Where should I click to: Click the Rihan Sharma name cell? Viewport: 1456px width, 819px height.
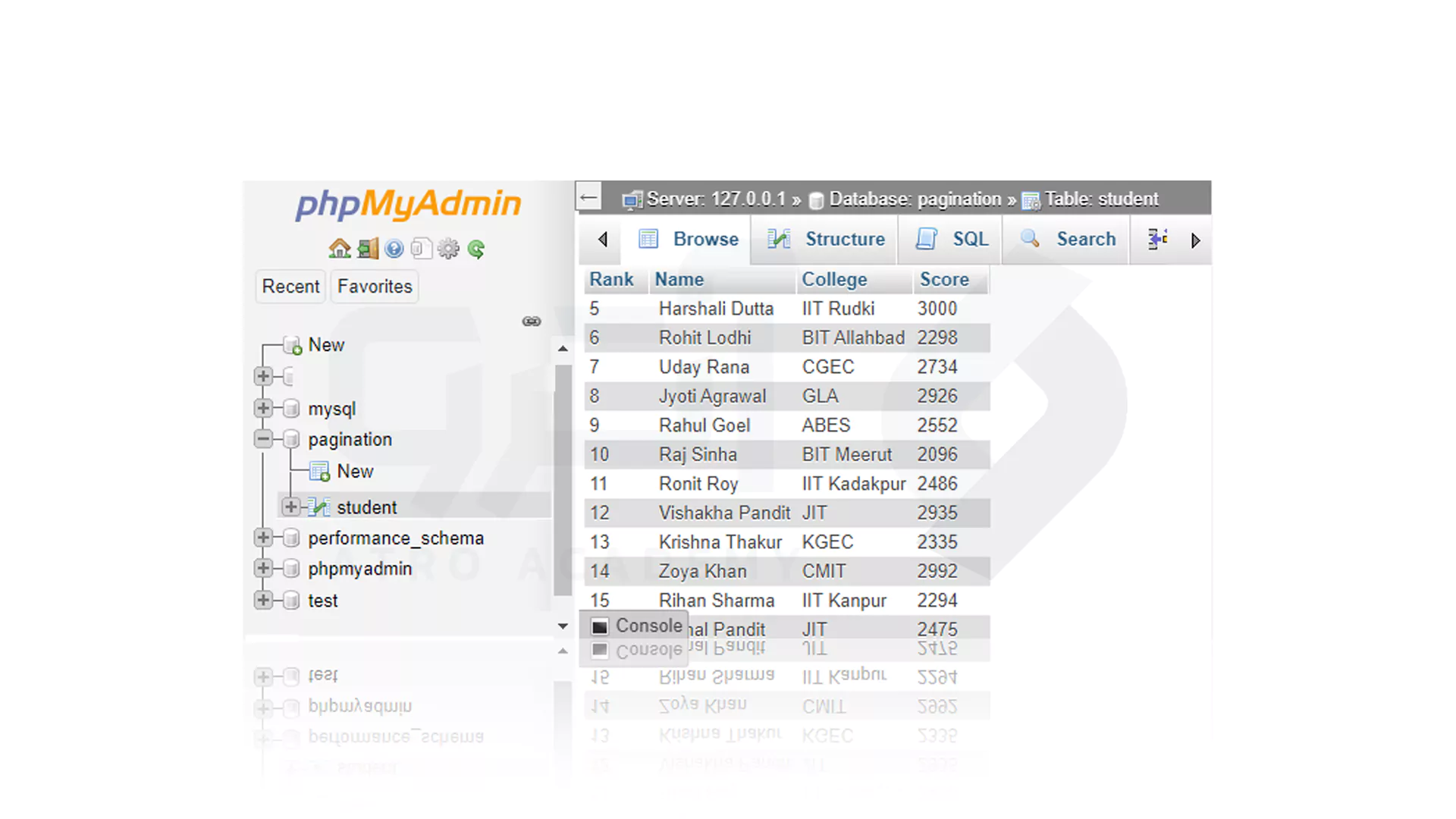[x=717, y=601]
